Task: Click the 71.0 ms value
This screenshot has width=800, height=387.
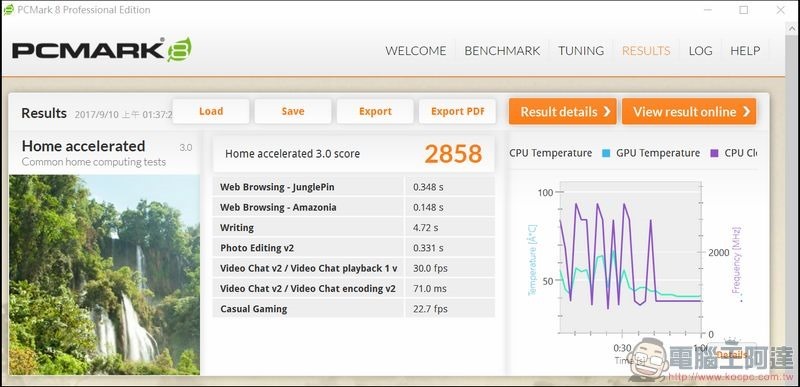Action: (x=430, y=289)
